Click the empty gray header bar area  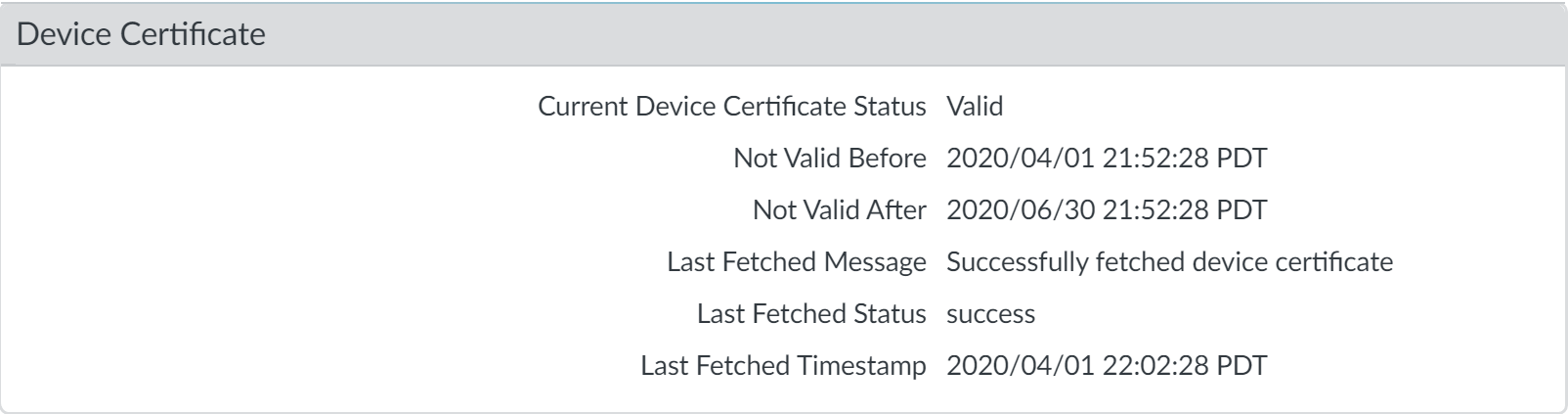coord(880,34)
